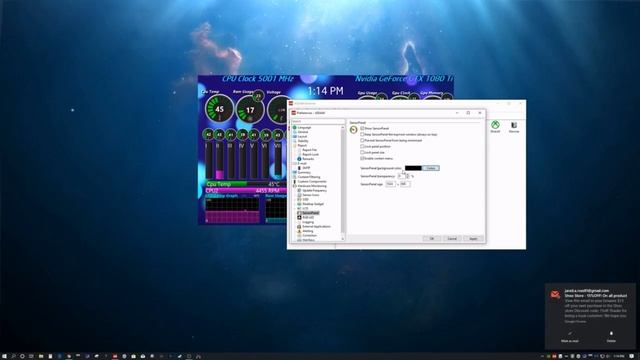Click Apply in Preferences dialog
640x360 pixels.
(473, 238)
